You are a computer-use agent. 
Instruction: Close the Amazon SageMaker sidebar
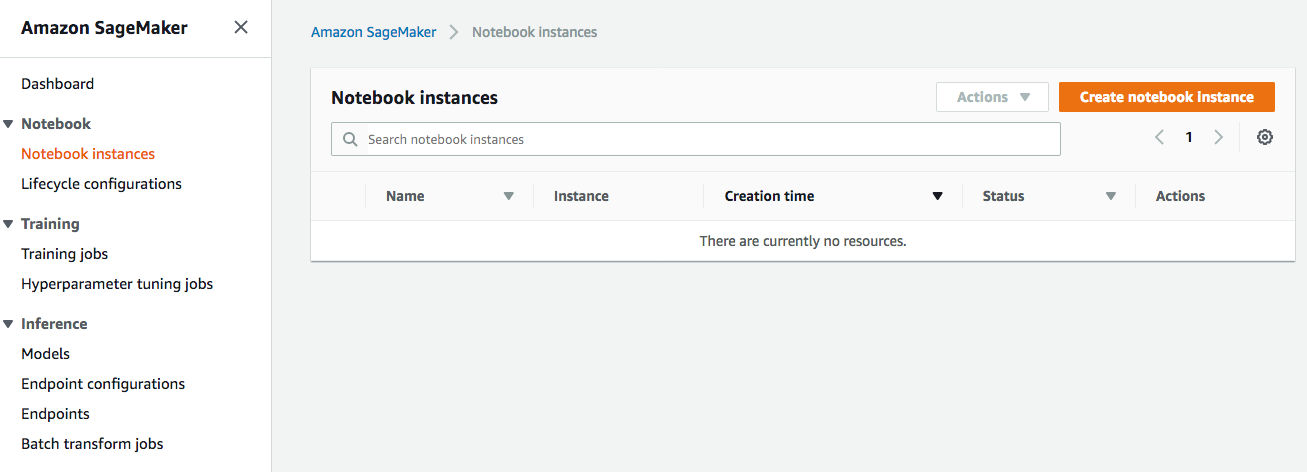coord(241,28)
